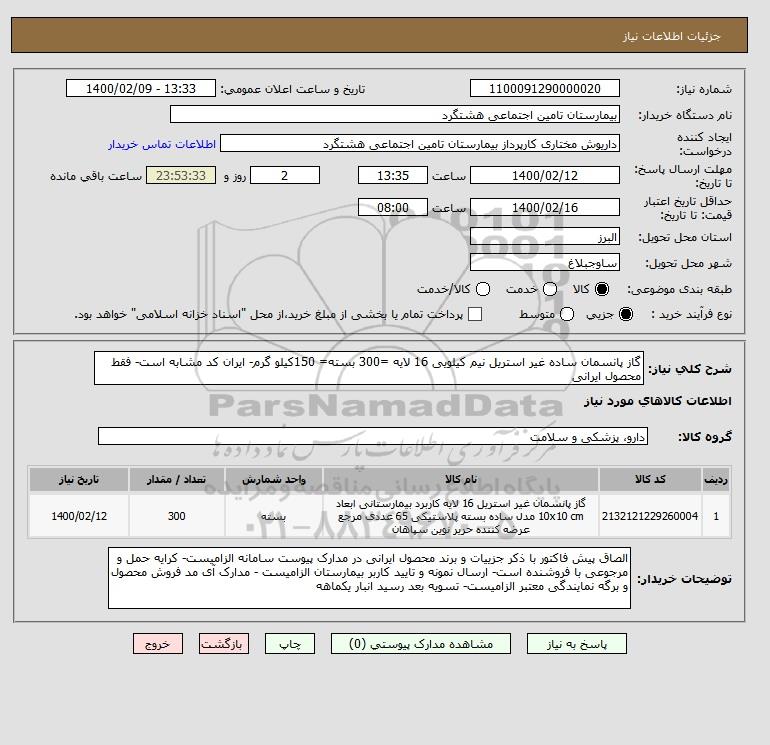This screenshot has height=745, width=770.
Task: Click the validity time 08:00 field
Action: (x=393, y=208)
